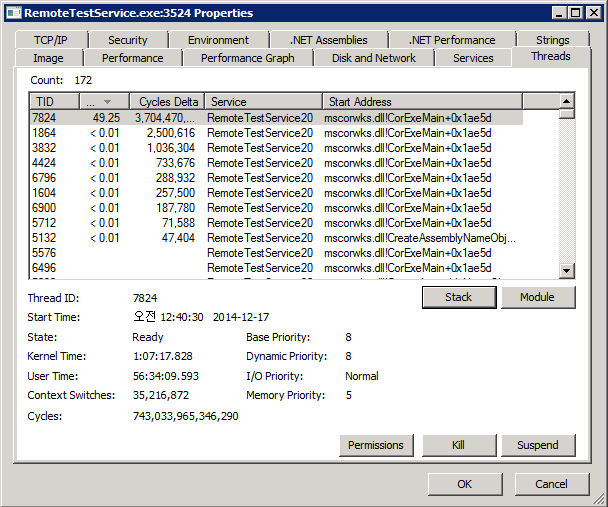Sort threads by Cycles Delta column

coord(167,101)
